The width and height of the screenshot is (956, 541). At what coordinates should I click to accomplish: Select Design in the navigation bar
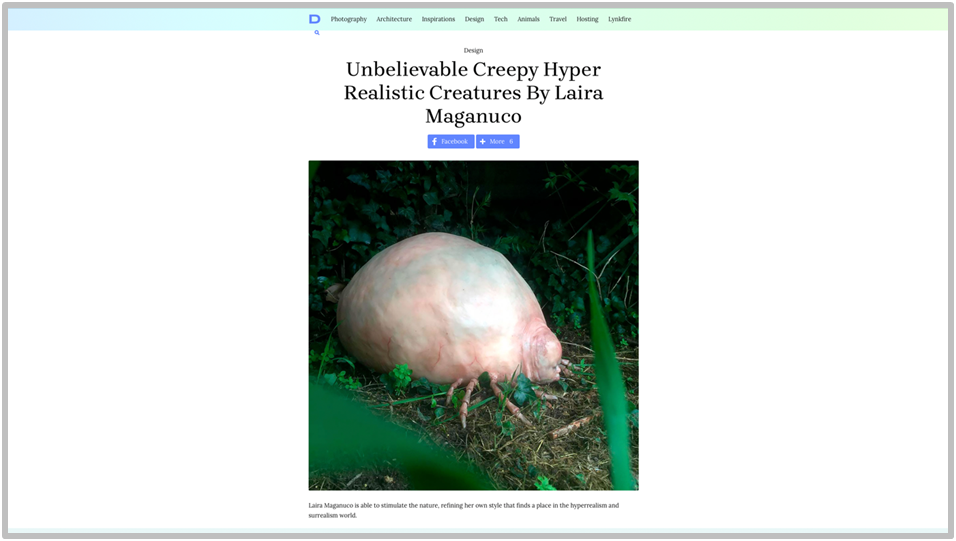pyautogui.click(x=474, y=19)
